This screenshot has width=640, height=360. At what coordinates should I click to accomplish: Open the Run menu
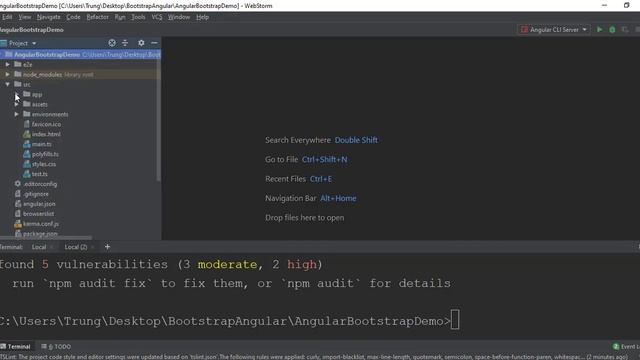click(120, 17)
